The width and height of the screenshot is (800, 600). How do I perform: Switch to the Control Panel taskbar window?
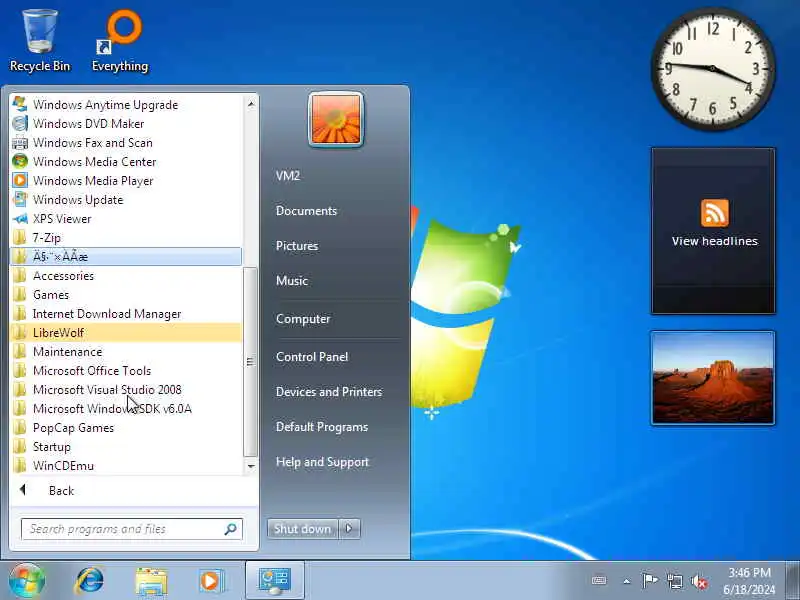[274, 581]
